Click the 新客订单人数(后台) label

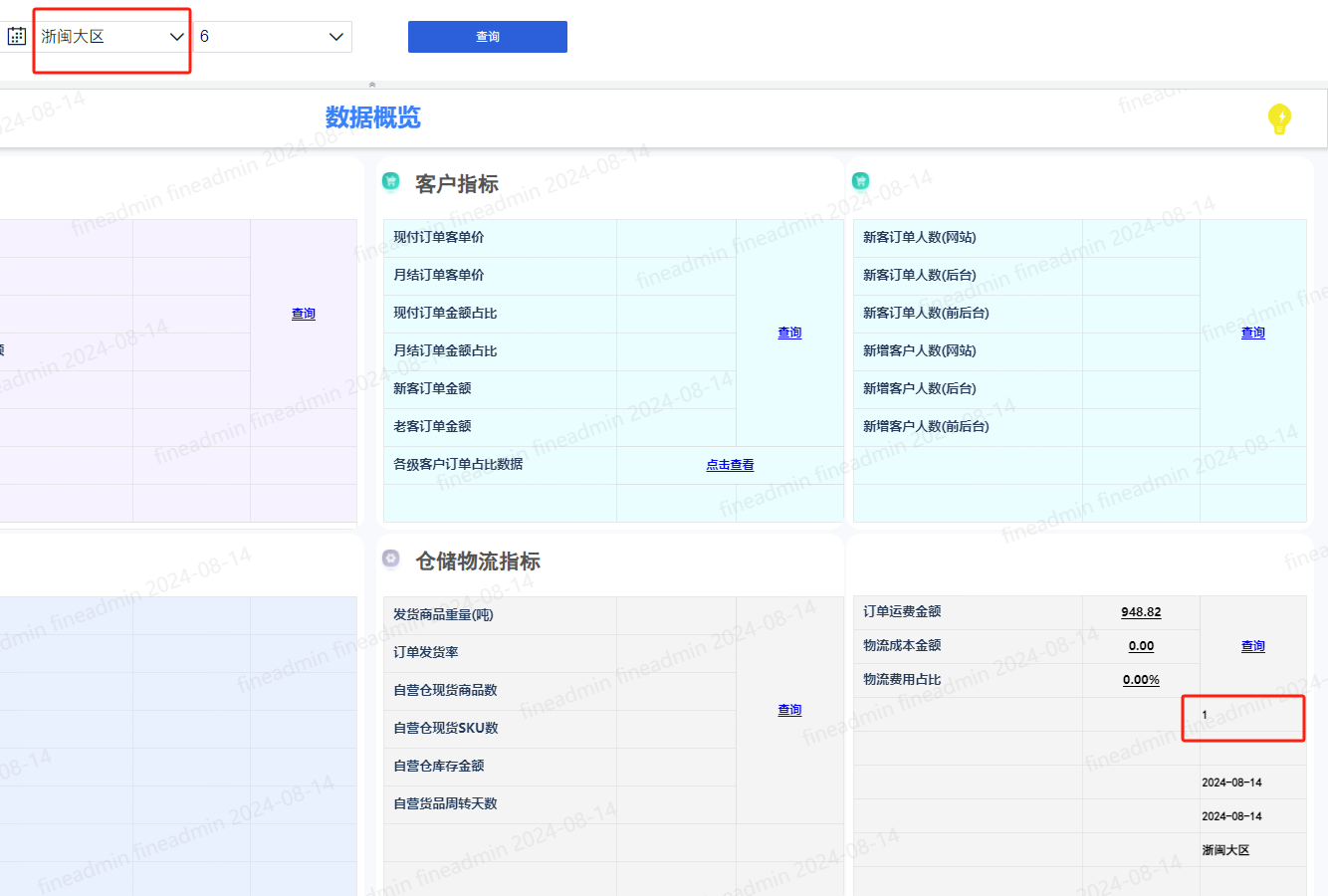[920, 275]
